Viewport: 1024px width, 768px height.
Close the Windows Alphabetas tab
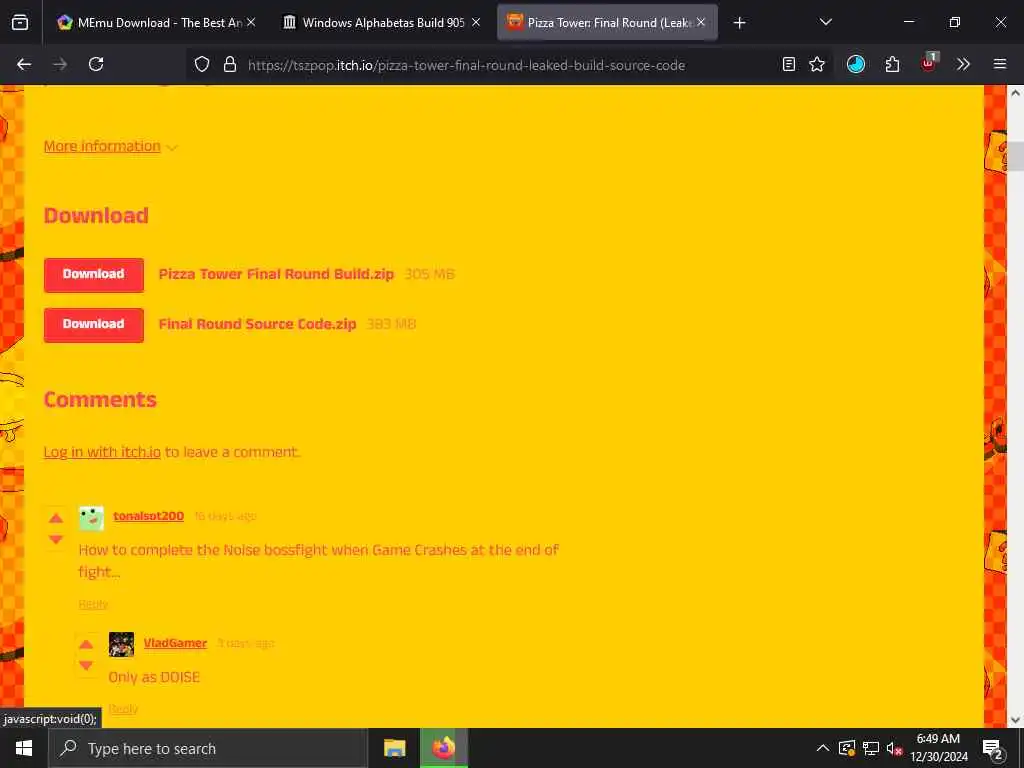click(x=476, y=22)
